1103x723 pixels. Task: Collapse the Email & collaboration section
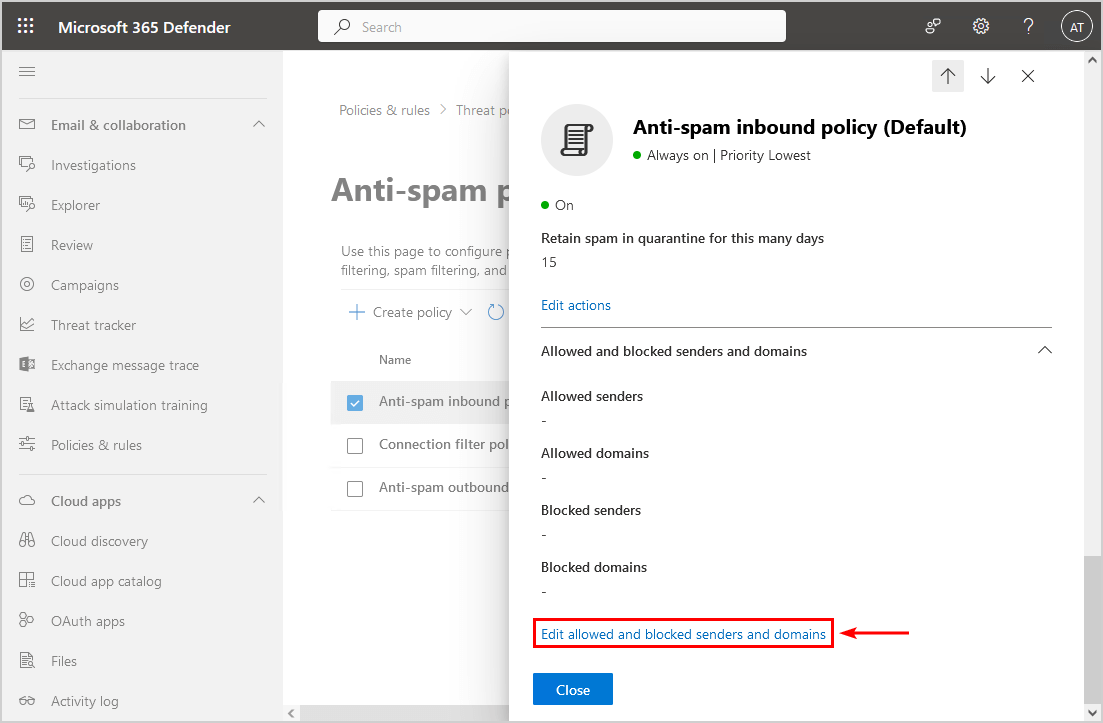coord(258,124)
